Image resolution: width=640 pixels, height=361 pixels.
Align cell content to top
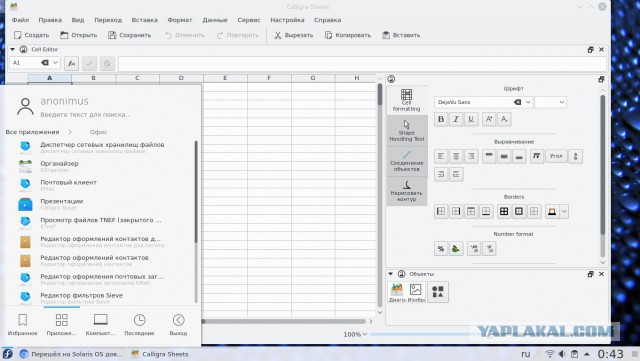pos(489,156)
